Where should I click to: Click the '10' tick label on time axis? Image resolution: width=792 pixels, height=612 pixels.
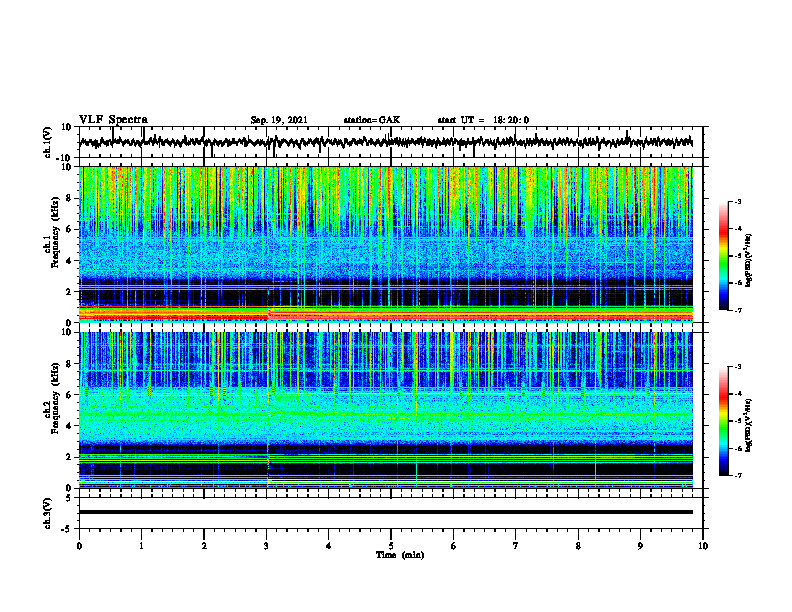[703, 546]
